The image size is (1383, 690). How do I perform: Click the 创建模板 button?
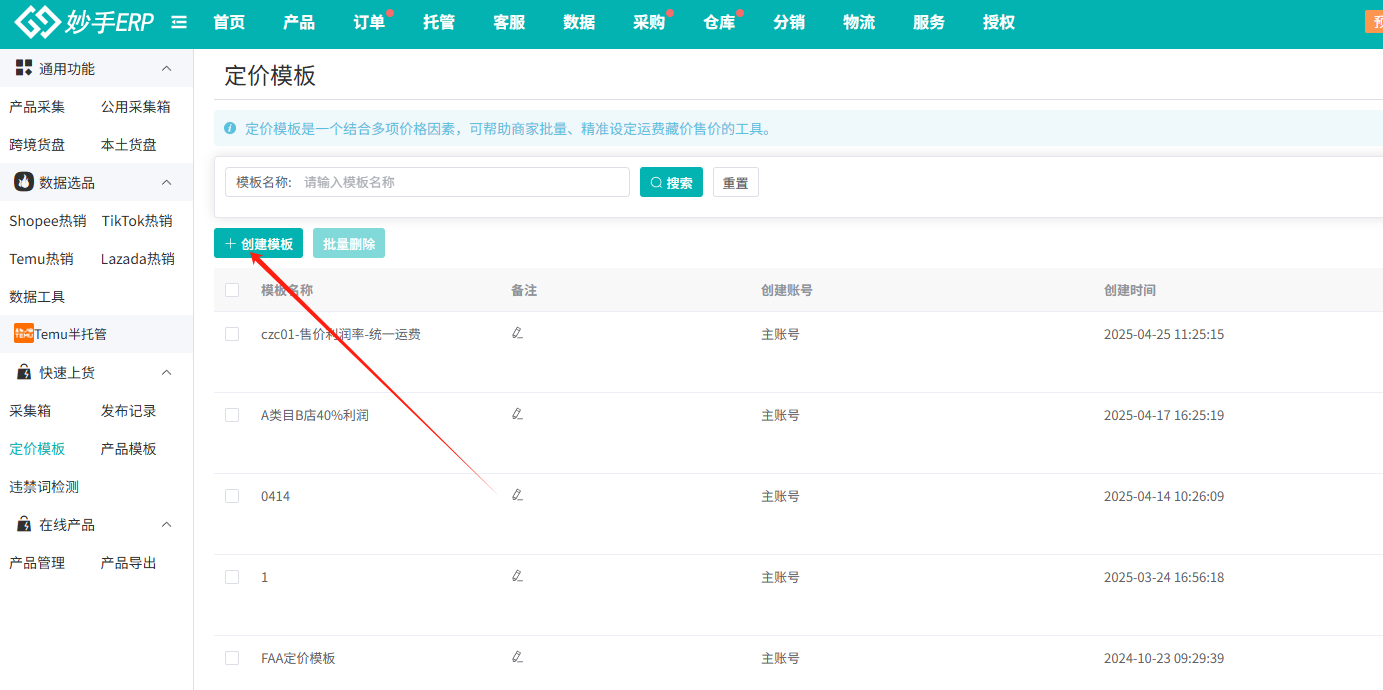coord(258,244)
